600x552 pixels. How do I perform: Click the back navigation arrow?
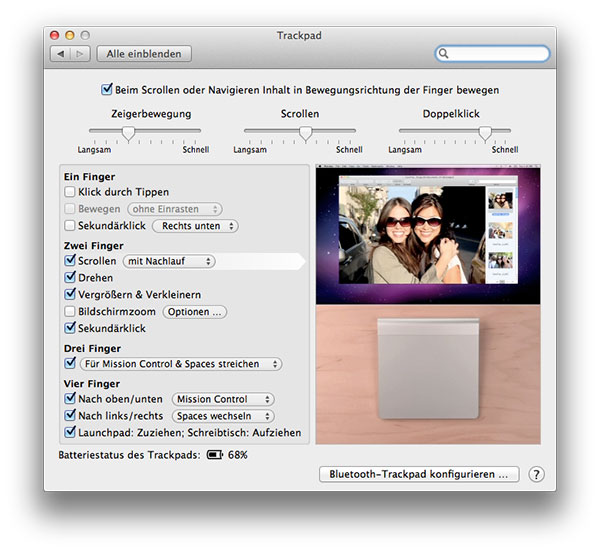(x=61, y=54)
